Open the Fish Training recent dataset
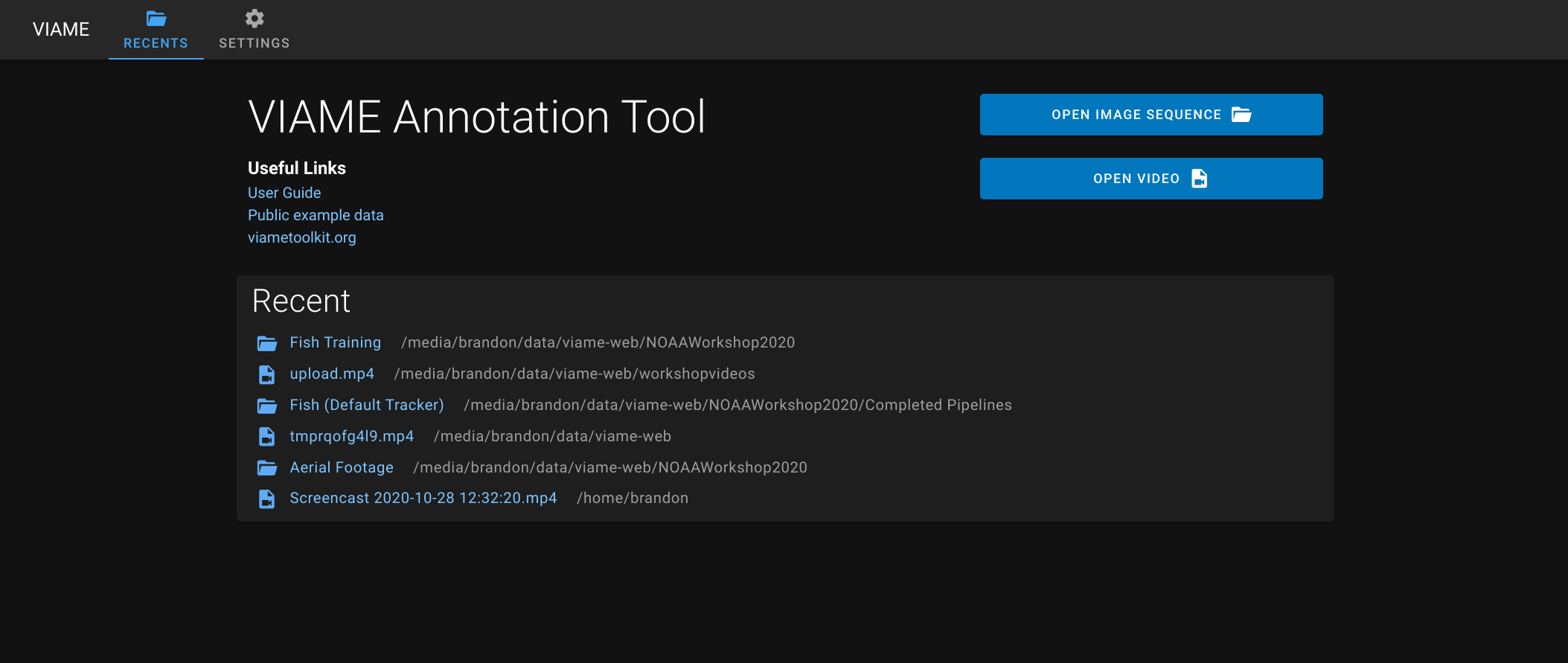1568x663 pixels. coord(335,342)
